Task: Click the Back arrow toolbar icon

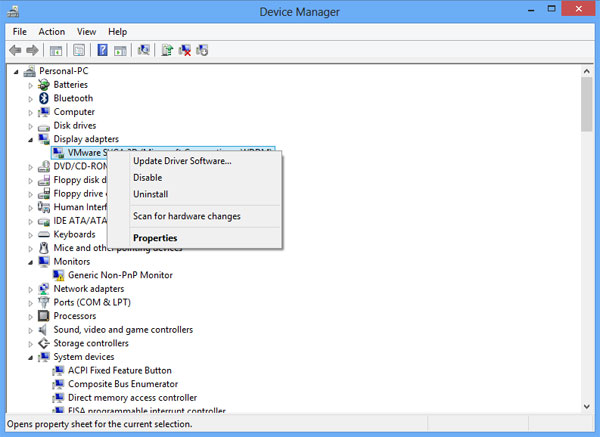Action: (15, 50)
